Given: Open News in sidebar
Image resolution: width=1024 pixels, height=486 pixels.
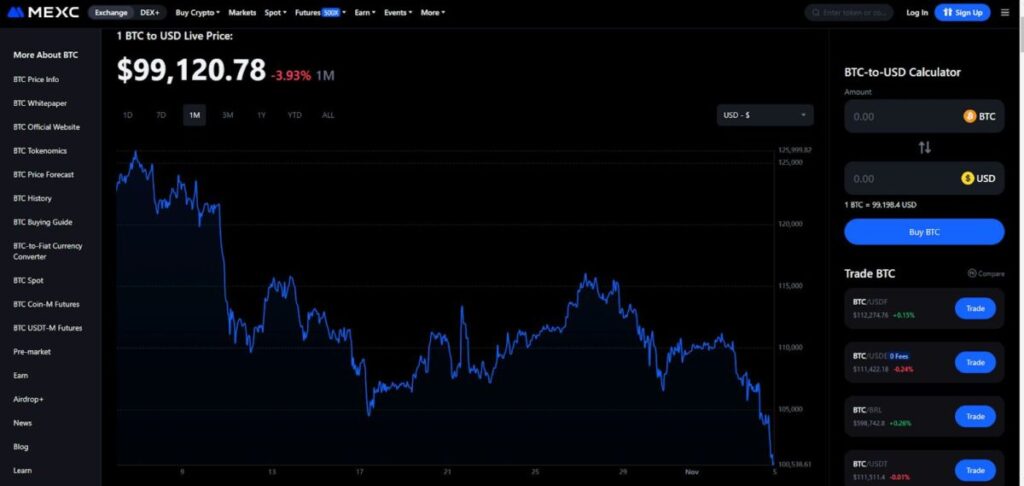Looking at the screenshot, I should click(x=22, y=423).
